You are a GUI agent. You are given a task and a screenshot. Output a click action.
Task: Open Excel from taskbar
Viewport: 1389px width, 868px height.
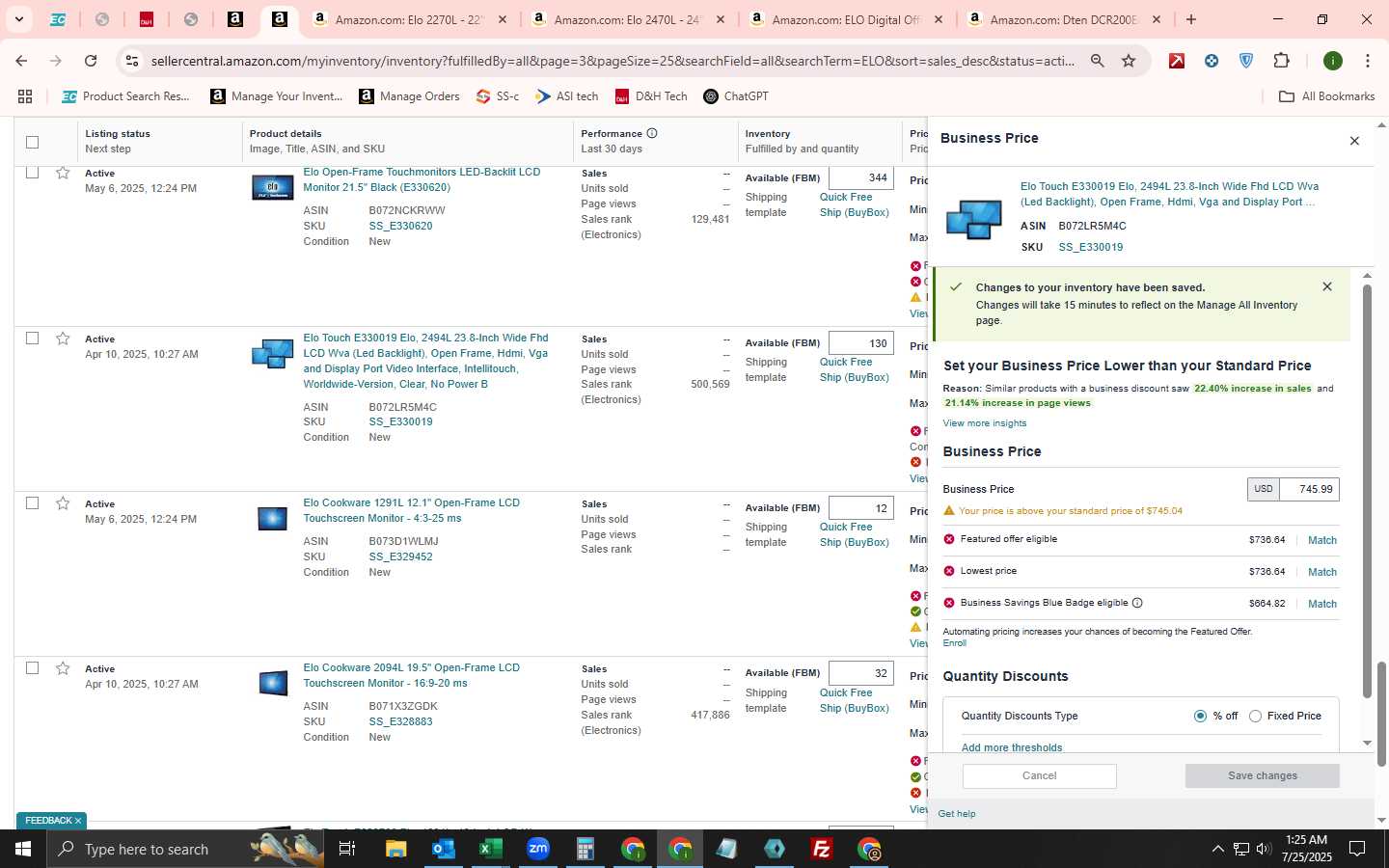491,849
